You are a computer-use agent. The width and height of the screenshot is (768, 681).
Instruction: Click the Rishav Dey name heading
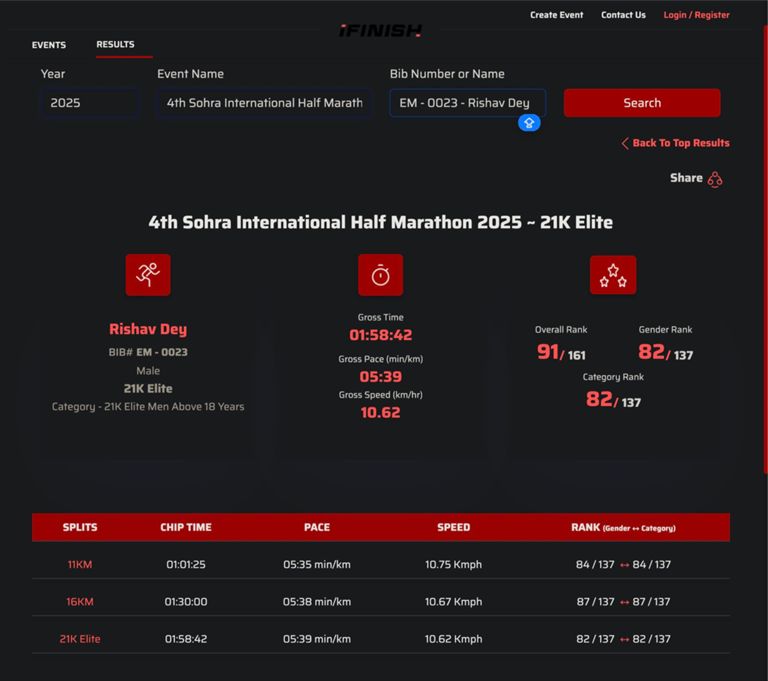pyautogui.click(x=148, y=329)
